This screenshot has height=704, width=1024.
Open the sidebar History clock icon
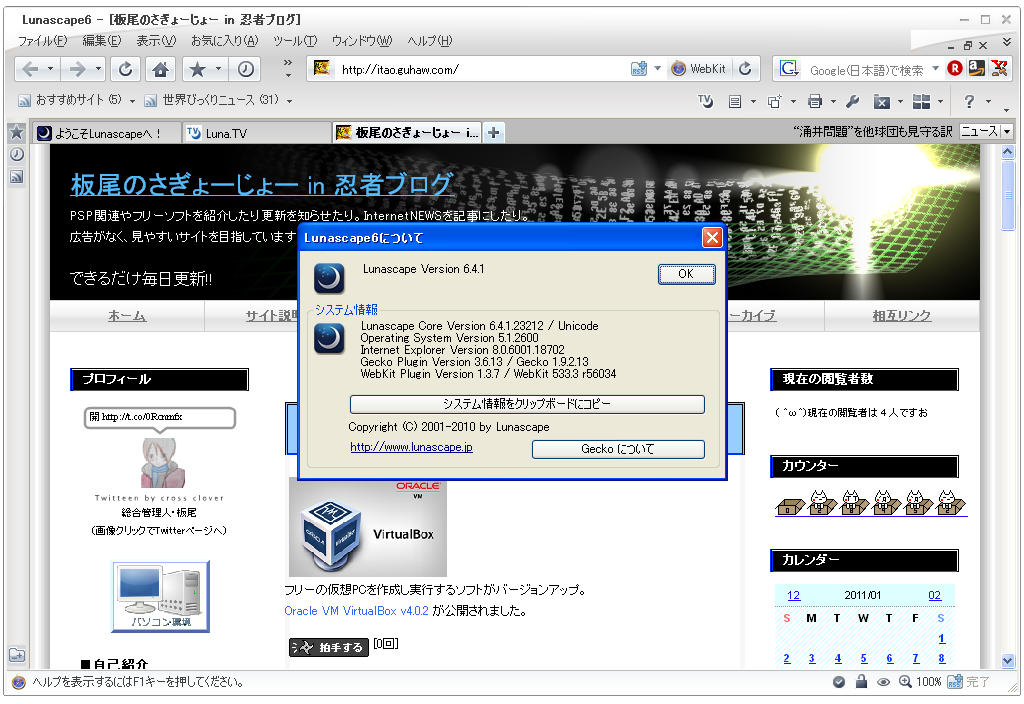(x=16, y=154)
